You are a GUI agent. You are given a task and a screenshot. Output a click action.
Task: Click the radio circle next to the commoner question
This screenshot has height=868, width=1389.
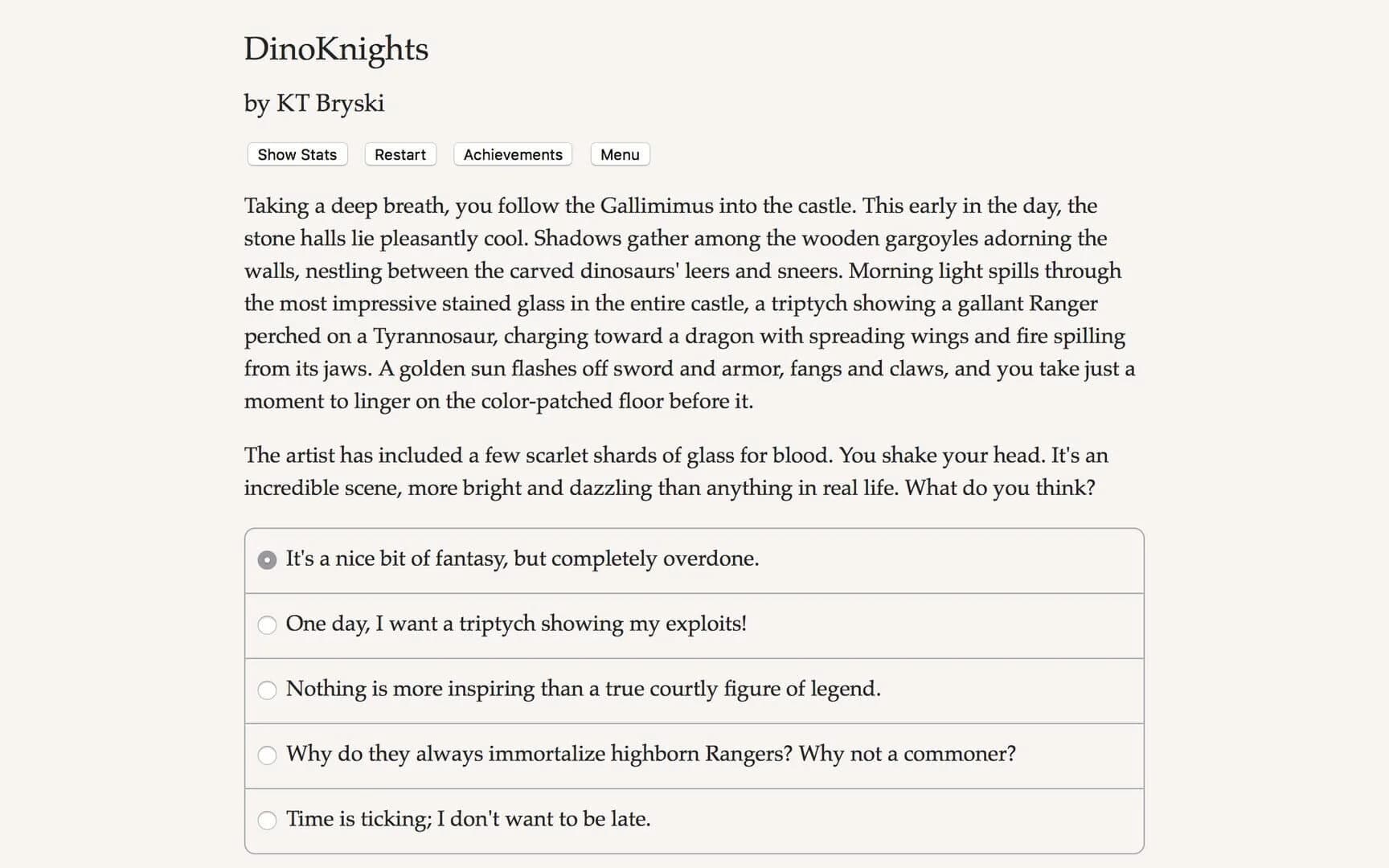pos(267,755)
